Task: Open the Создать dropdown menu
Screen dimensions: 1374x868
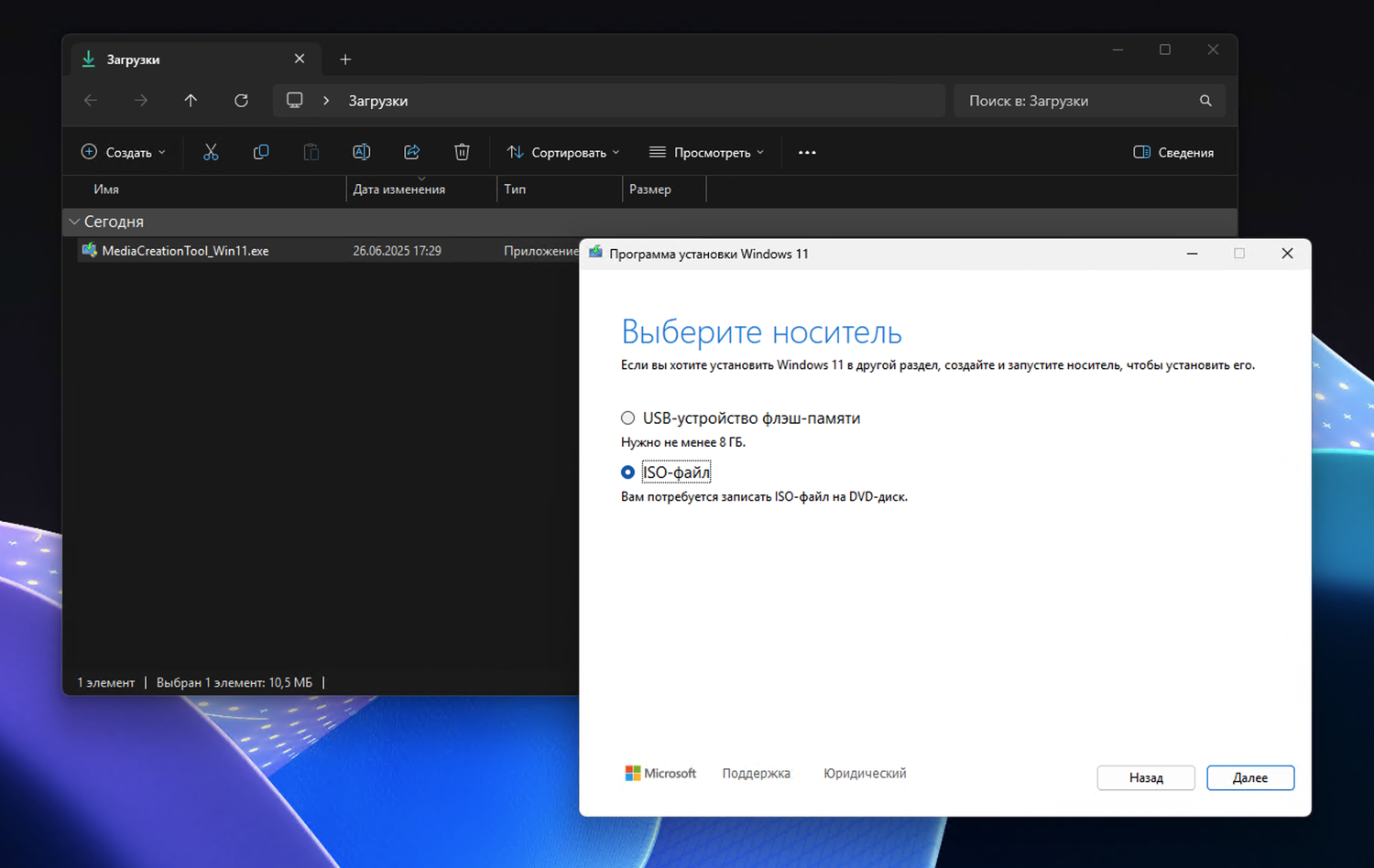Action: coord(124,152)
